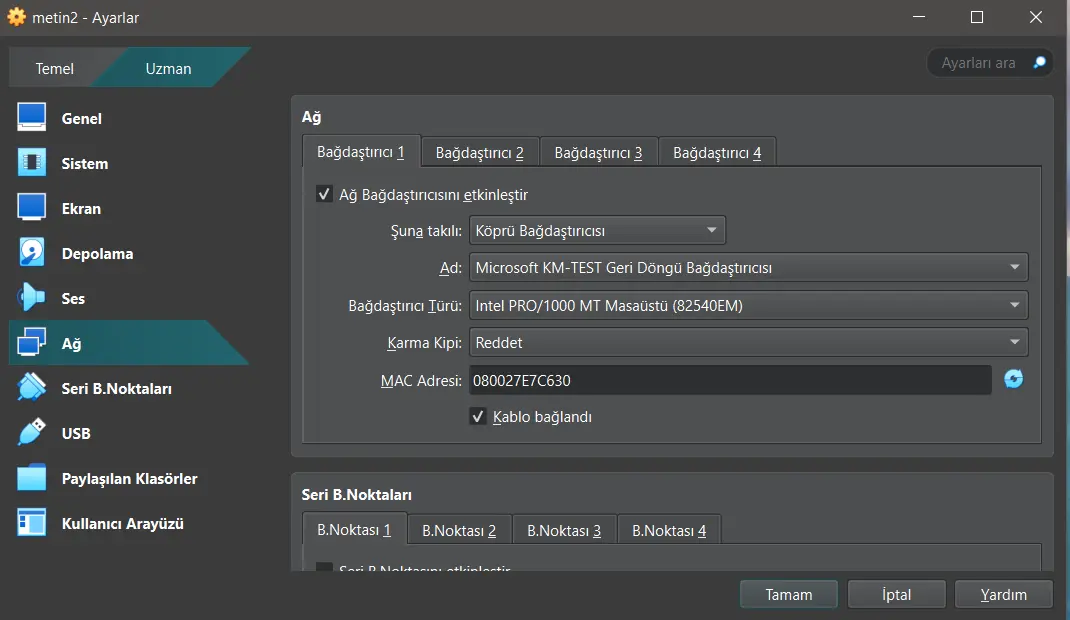This screenshot has height=620, width=1070.
Task: Click the Depolama storage icon
Action: click(30, 253)
